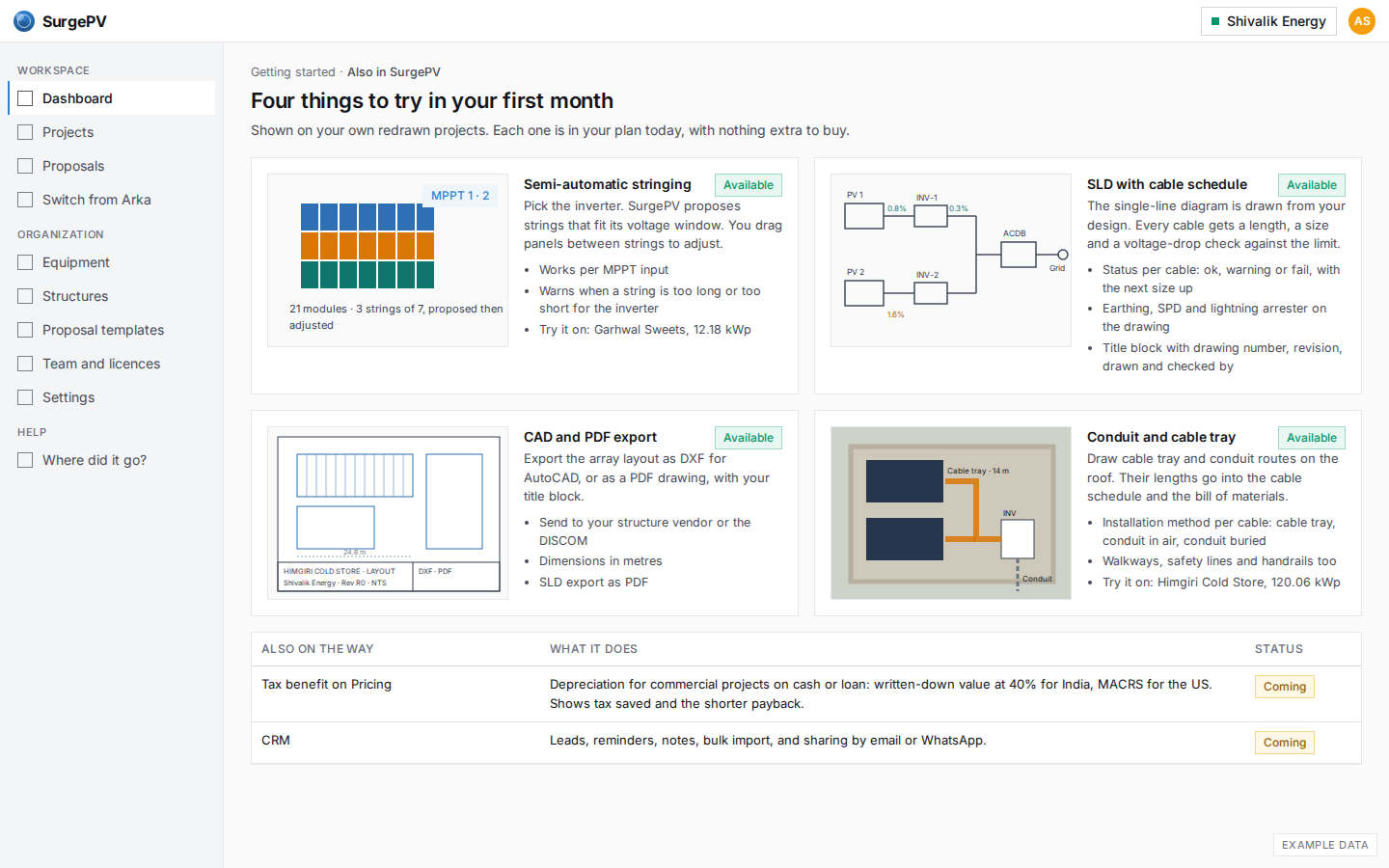
Task: Open the Dashboard menu item
Action: coord(112,98)
